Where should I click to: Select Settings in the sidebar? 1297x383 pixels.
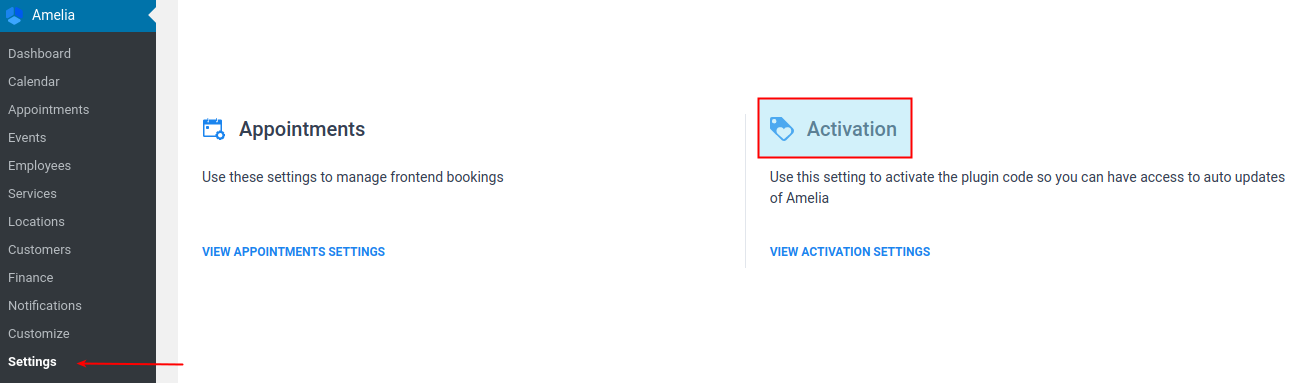(32, 362)
